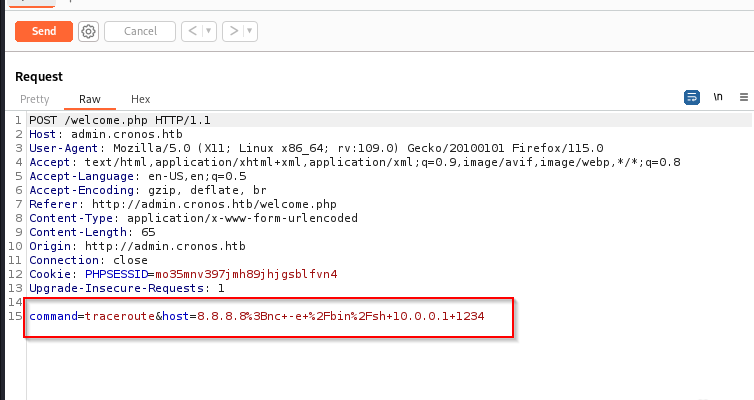Image resolution: width=754 pixels, height=400 pixels.
Task: Click the orange Send button
Action: [43, 31]
